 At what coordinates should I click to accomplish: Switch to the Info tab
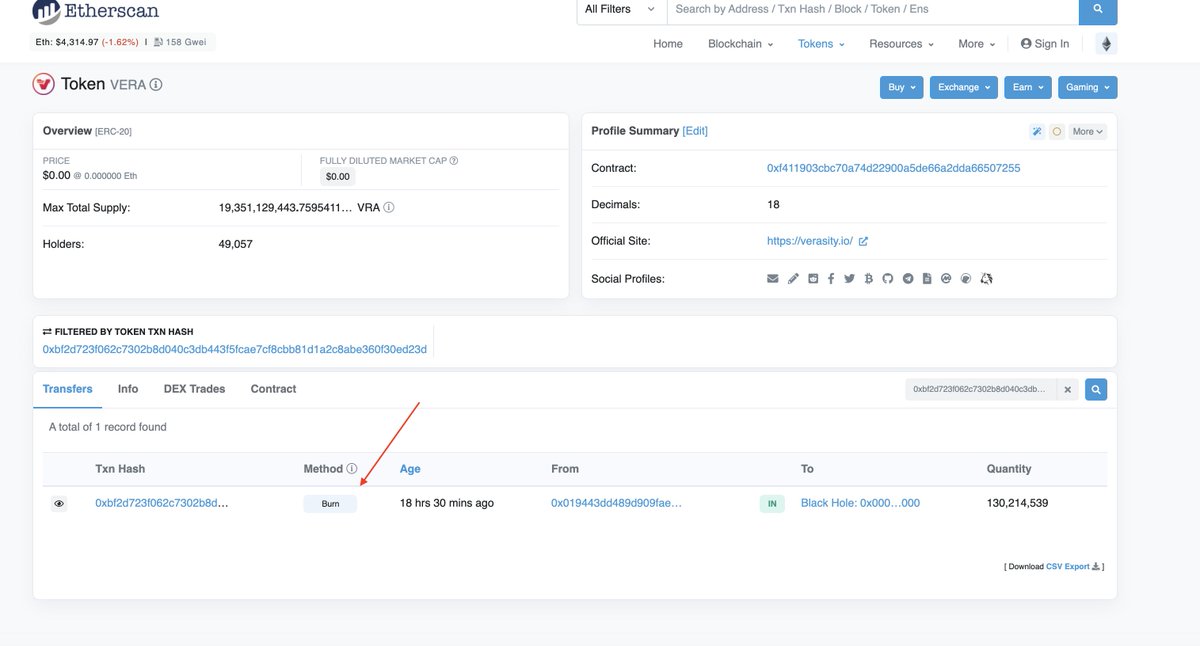(x=128, y=389)
